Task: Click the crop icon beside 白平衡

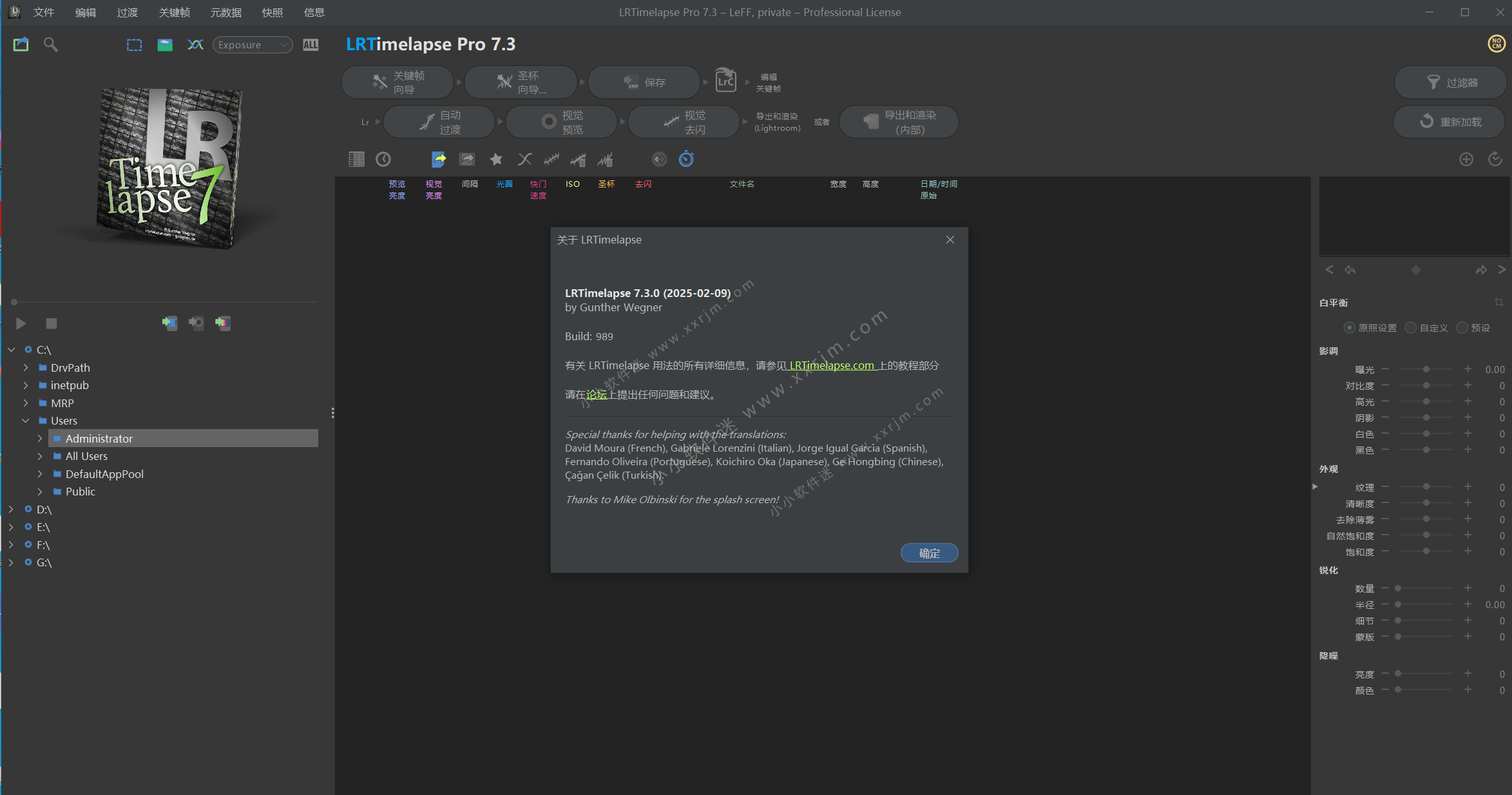Action: point(1498,303)
